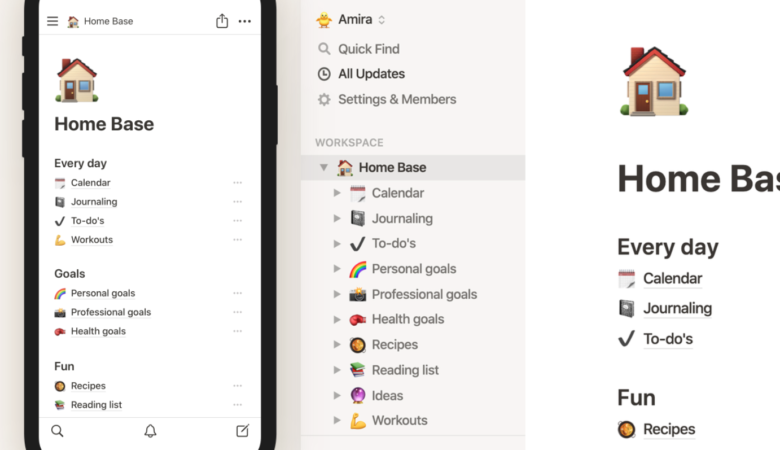Open the phone hamburger menu icon

(x=52, y=21)
